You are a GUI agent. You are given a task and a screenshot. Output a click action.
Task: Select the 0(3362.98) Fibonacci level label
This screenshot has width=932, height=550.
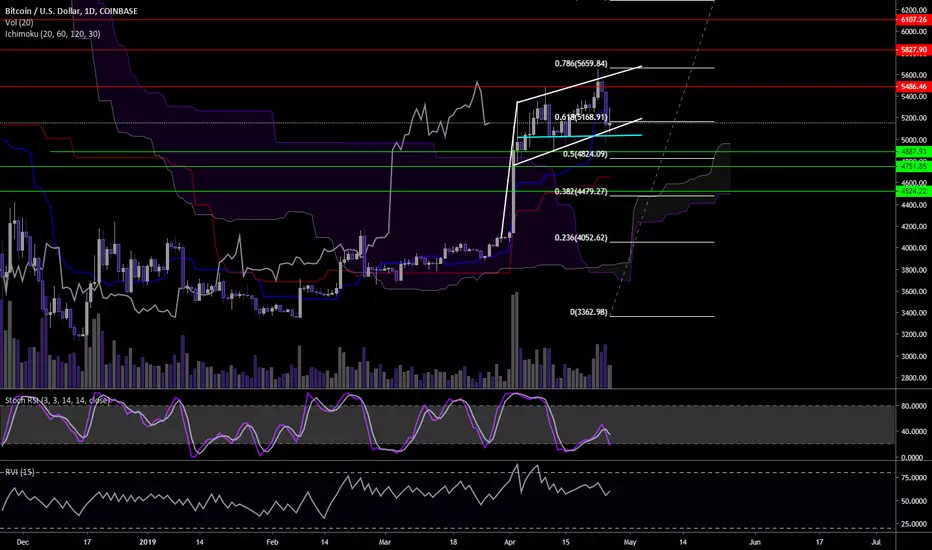tap(588, 312)
